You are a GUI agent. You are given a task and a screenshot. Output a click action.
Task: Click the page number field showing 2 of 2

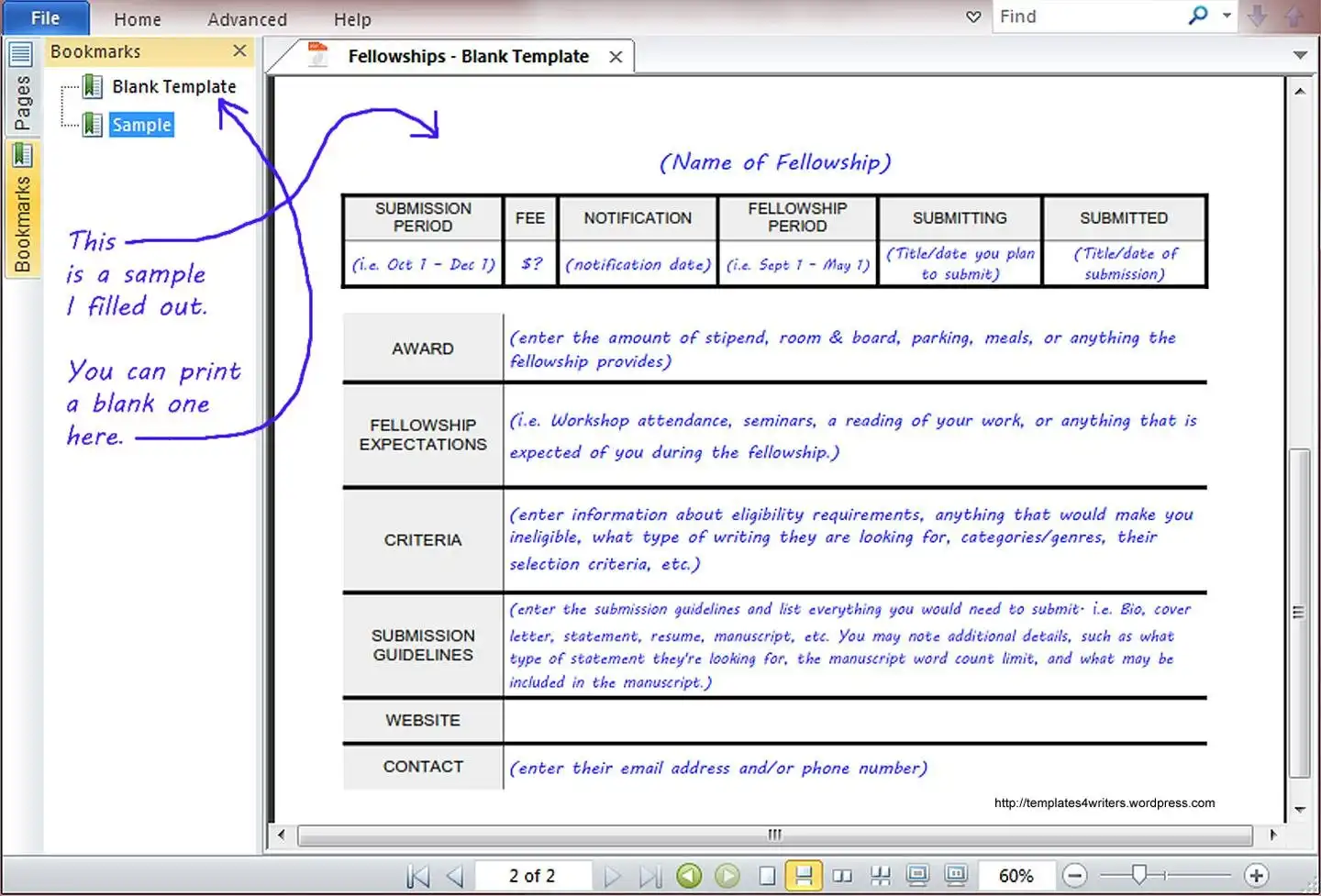click(x=532, y=876)
